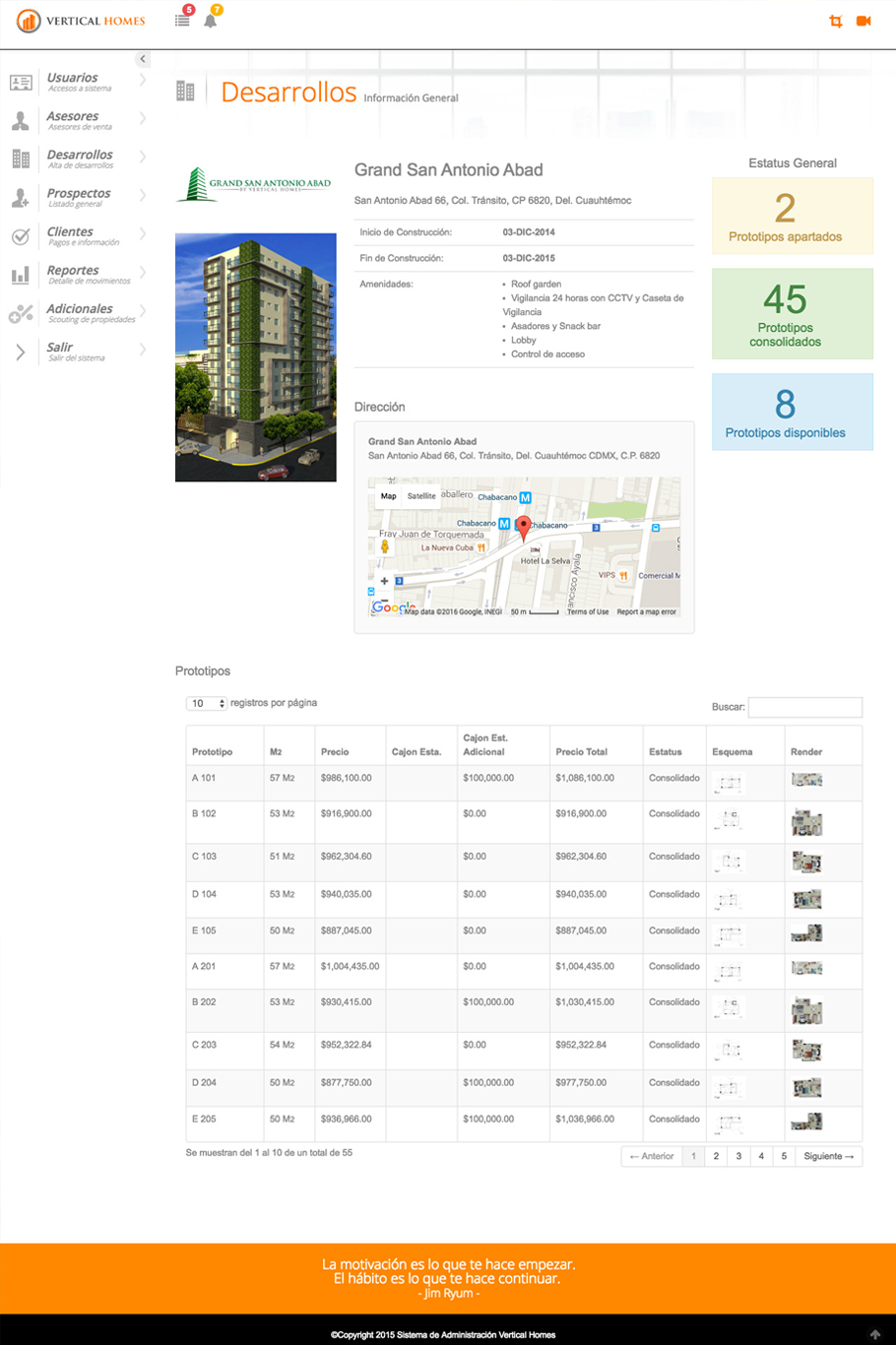
Task: Click the $1,036,966.00 total price cell
Action: [x=595, y=1123]
